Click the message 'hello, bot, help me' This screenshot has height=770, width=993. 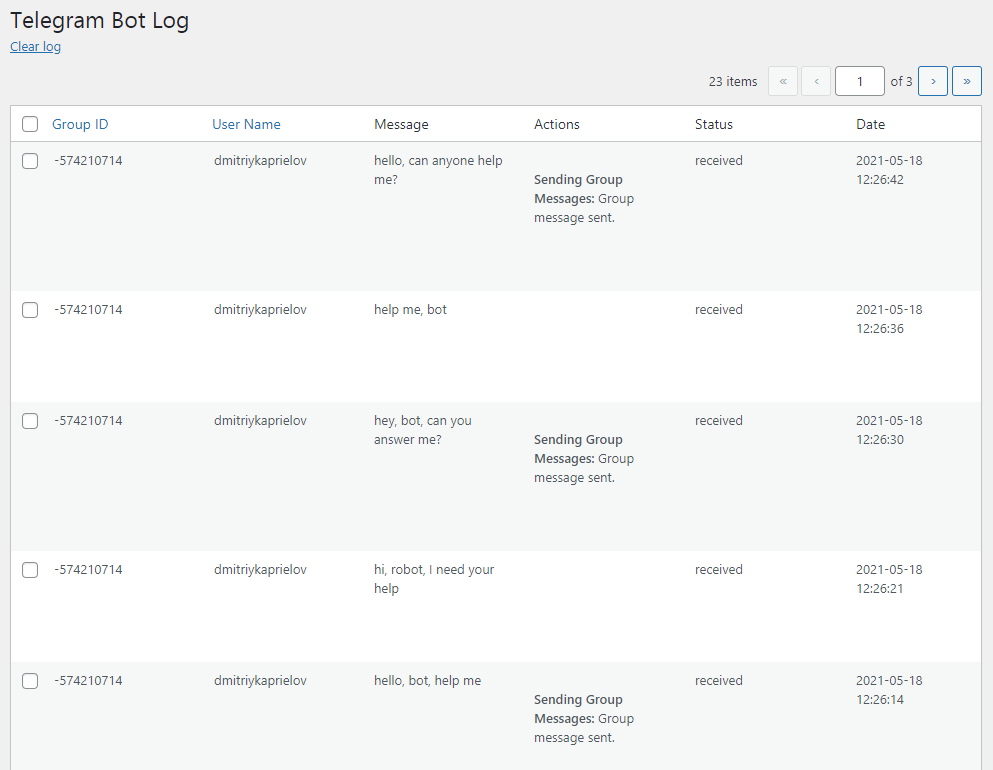427,681
